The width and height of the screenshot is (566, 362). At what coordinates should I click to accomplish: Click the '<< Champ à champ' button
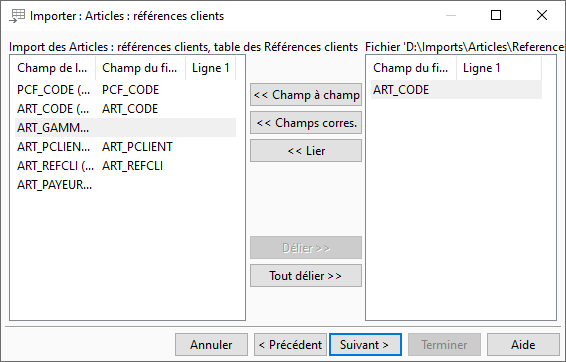[306, 95]
